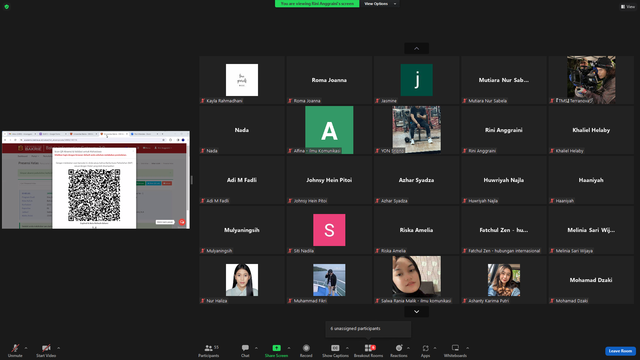This screenshot has width=640, height=360.
Task: Select Salwa Rania Malik's video tile
Action: [x=416, y=280]
